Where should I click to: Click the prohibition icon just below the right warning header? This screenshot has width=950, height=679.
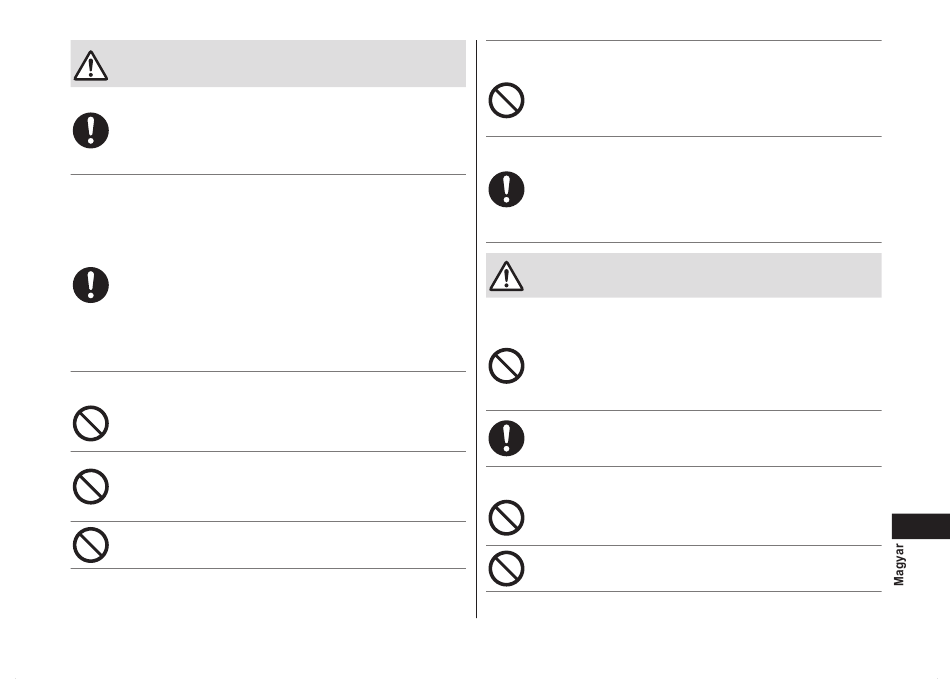click(x=507, y=366)
